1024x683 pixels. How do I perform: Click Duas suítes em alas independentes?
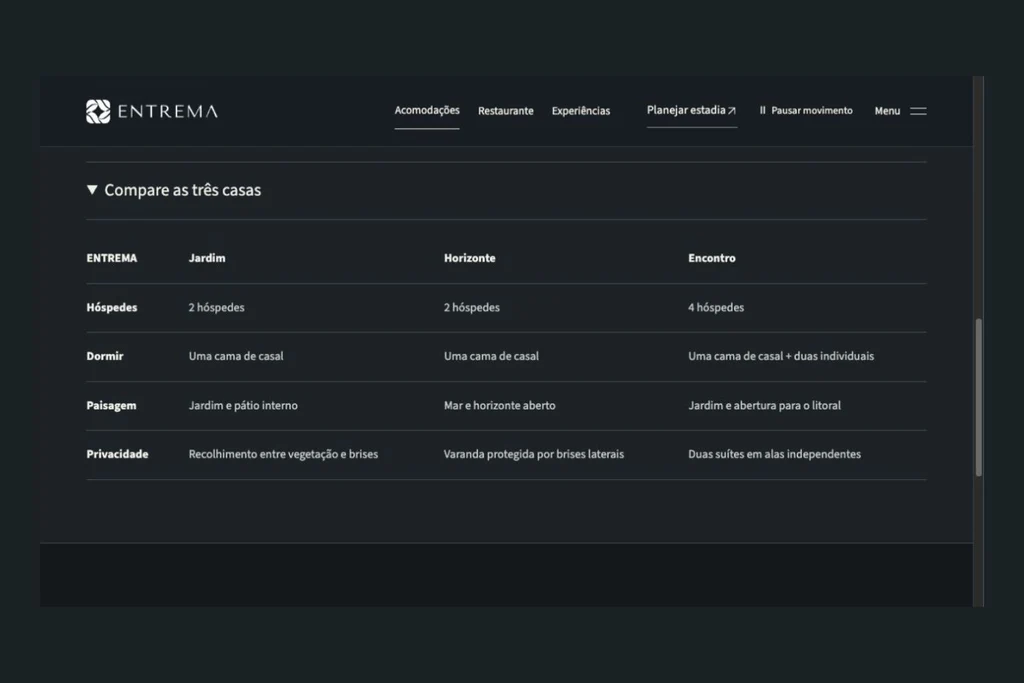tap(775, 454)
